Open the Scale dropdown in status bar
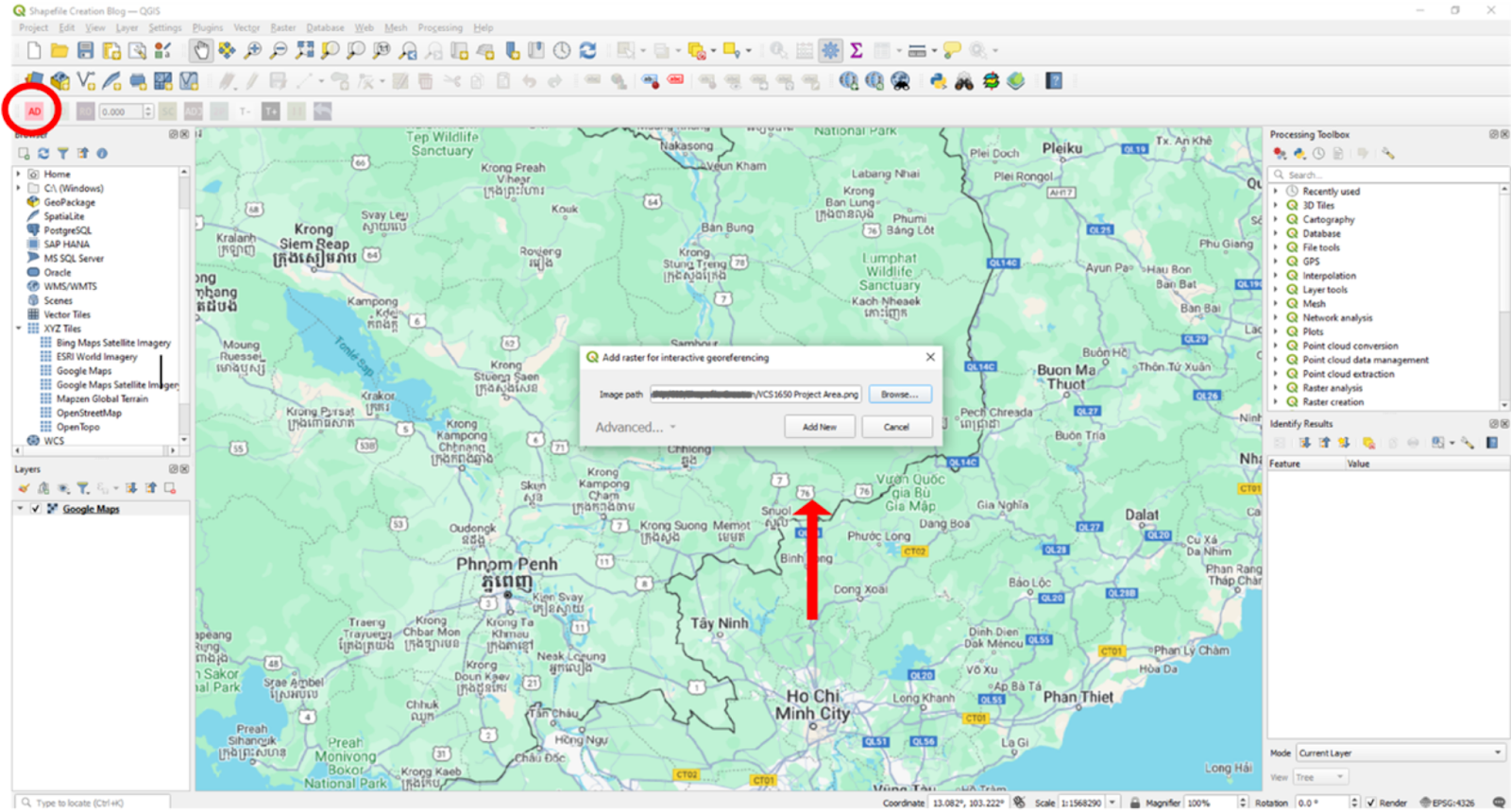 1112,803
